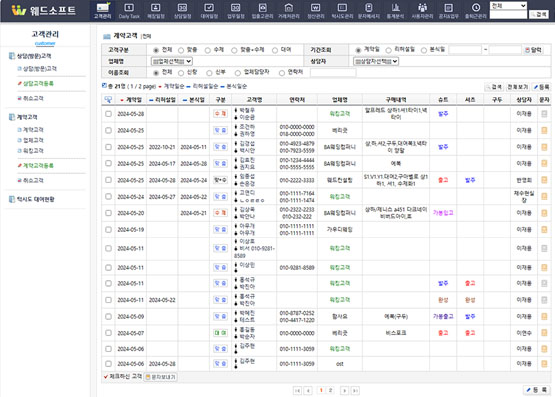Click the period start date field

pos(465,50)
